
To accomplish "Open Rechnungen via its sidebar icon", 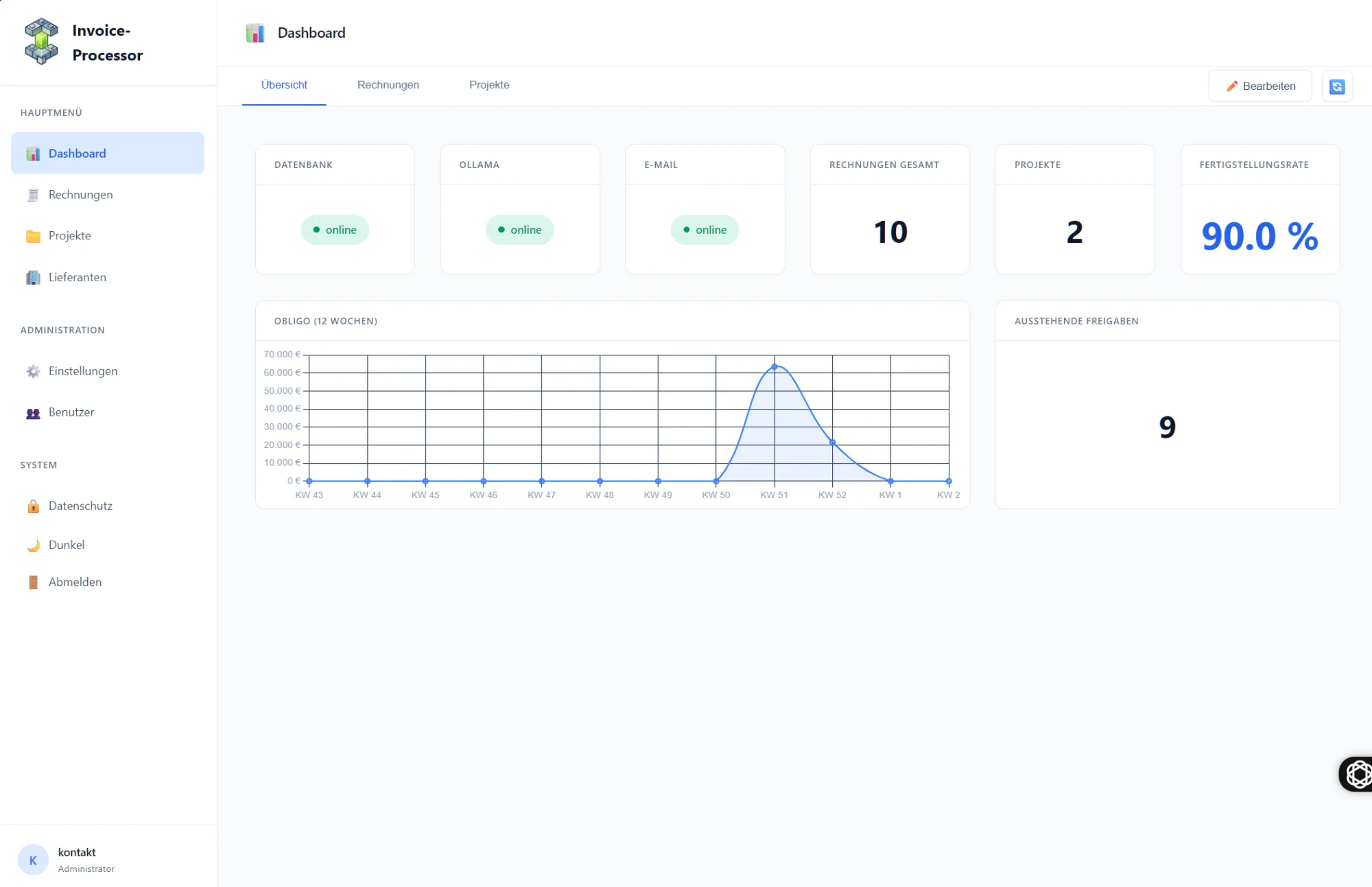I will pos(32,194).
